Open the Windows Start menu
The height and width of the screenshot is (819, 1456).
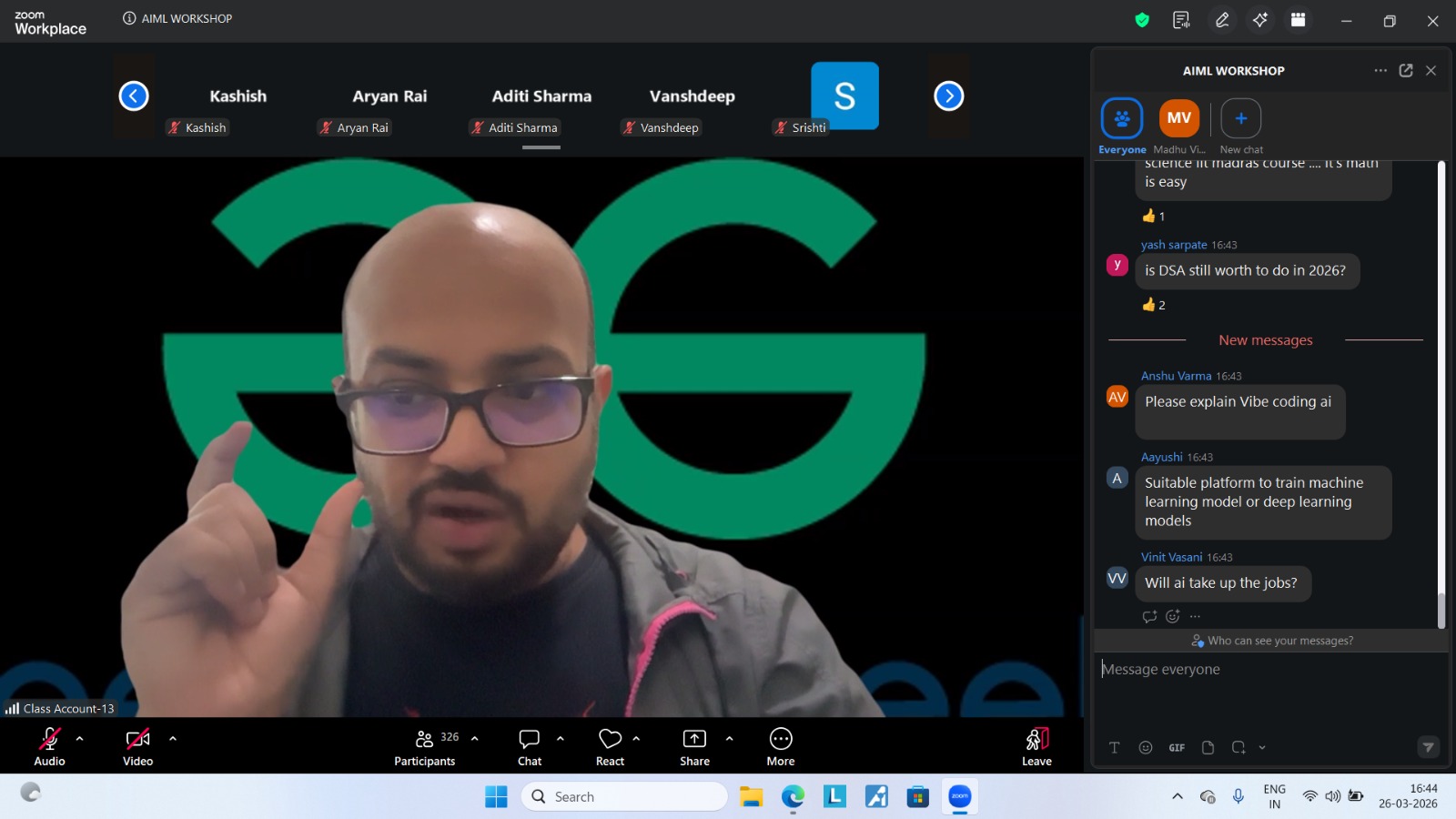point(496,797)
